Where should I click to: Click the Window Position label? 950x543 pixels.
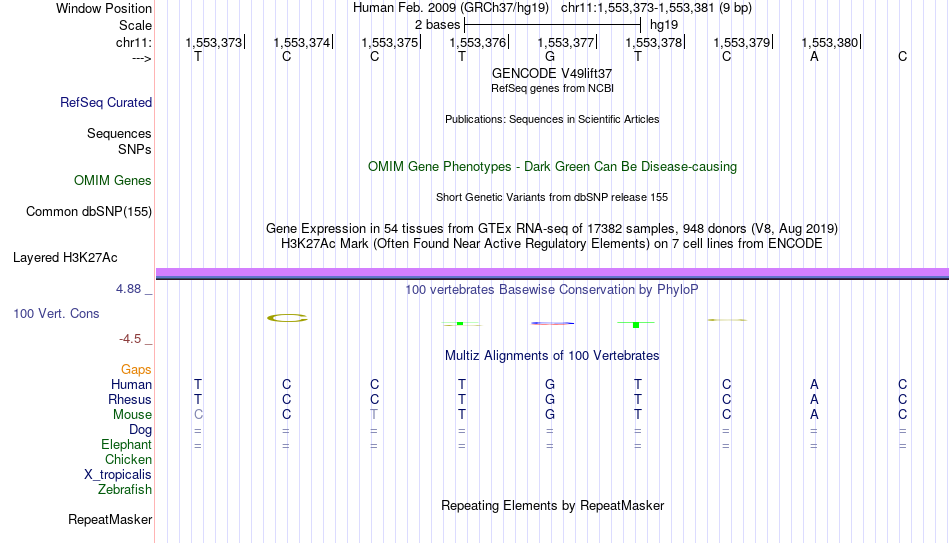tap(104, 8)
